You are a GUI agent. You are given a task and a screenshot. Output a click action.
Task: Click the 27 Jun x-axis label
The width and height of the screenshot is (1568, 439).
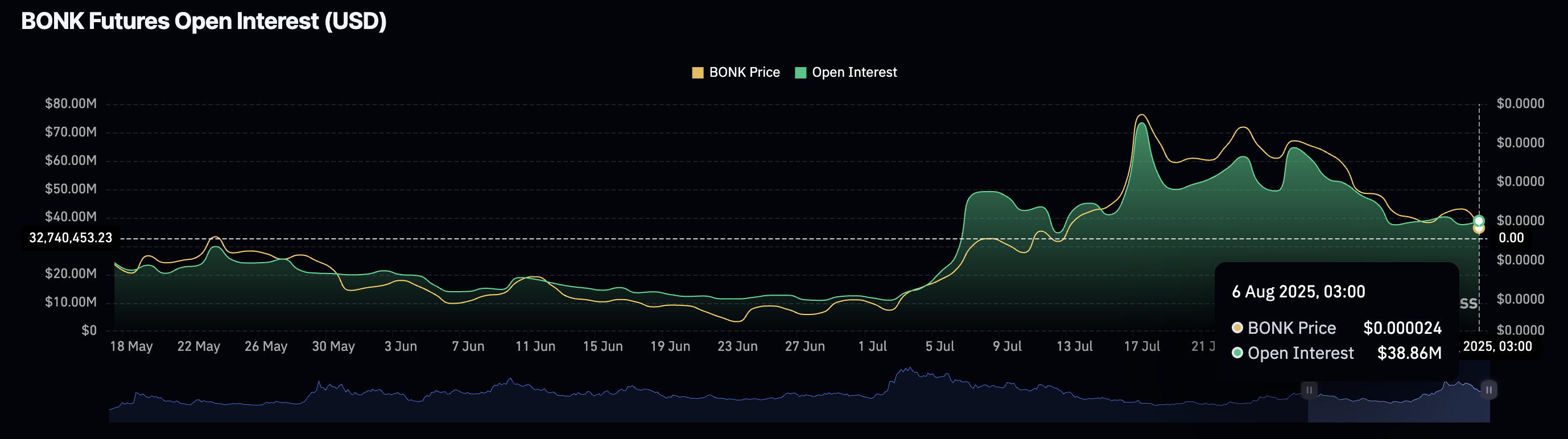click(805, 346)
